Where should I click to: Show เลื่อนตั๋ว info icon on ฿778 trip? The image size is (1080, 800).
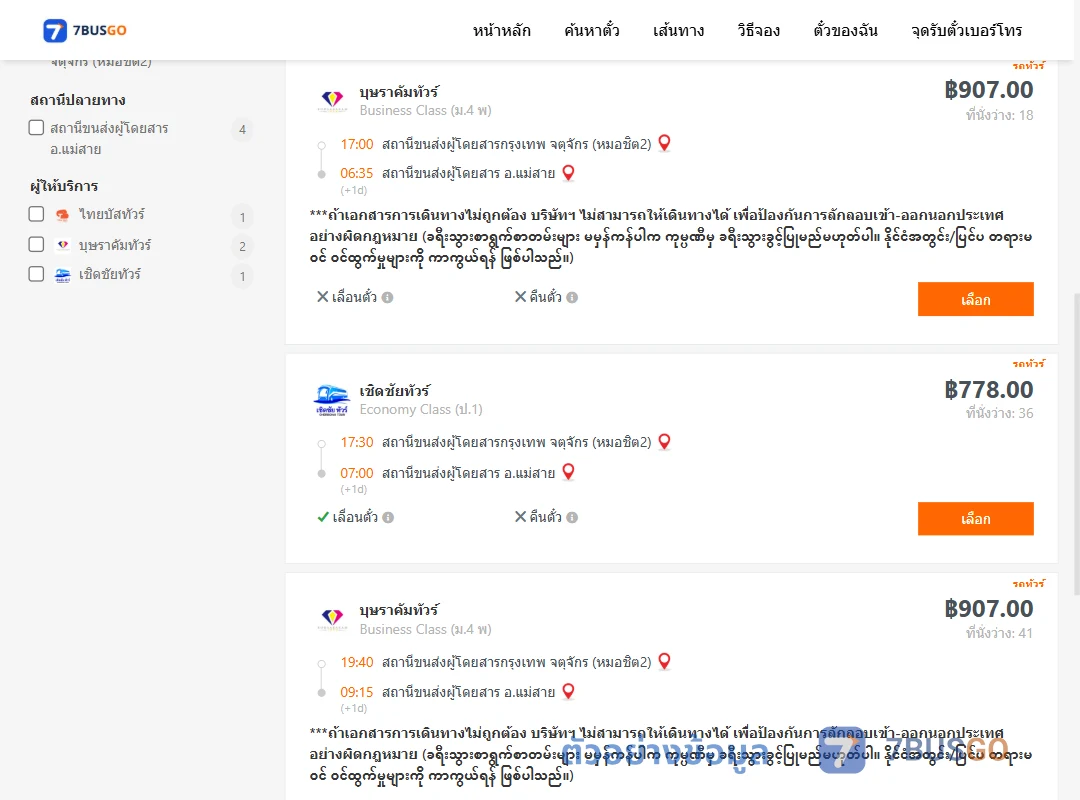388,517
